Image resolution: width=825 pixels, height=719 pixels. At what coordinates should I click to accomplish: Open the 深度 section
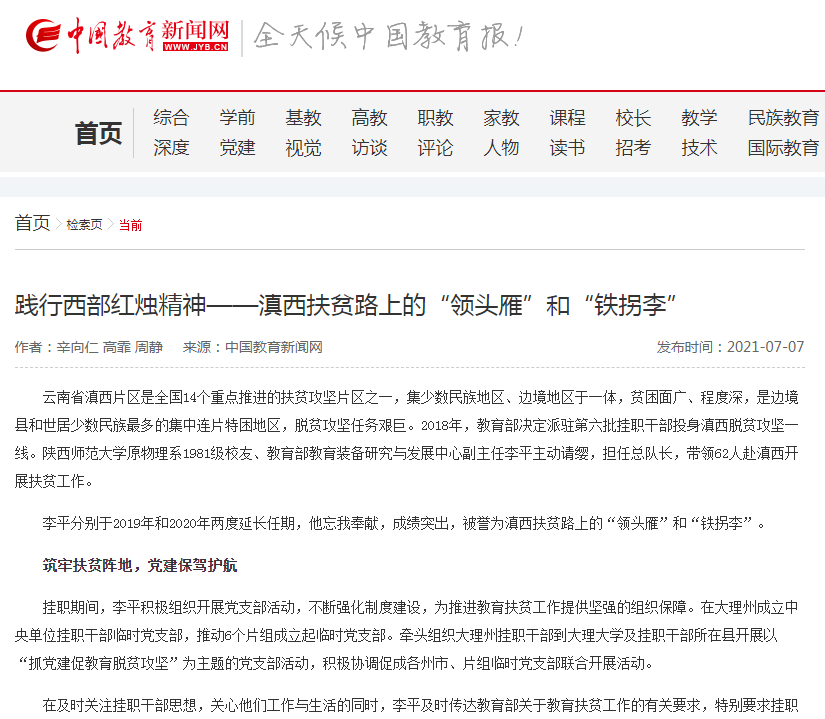point(170,146)
